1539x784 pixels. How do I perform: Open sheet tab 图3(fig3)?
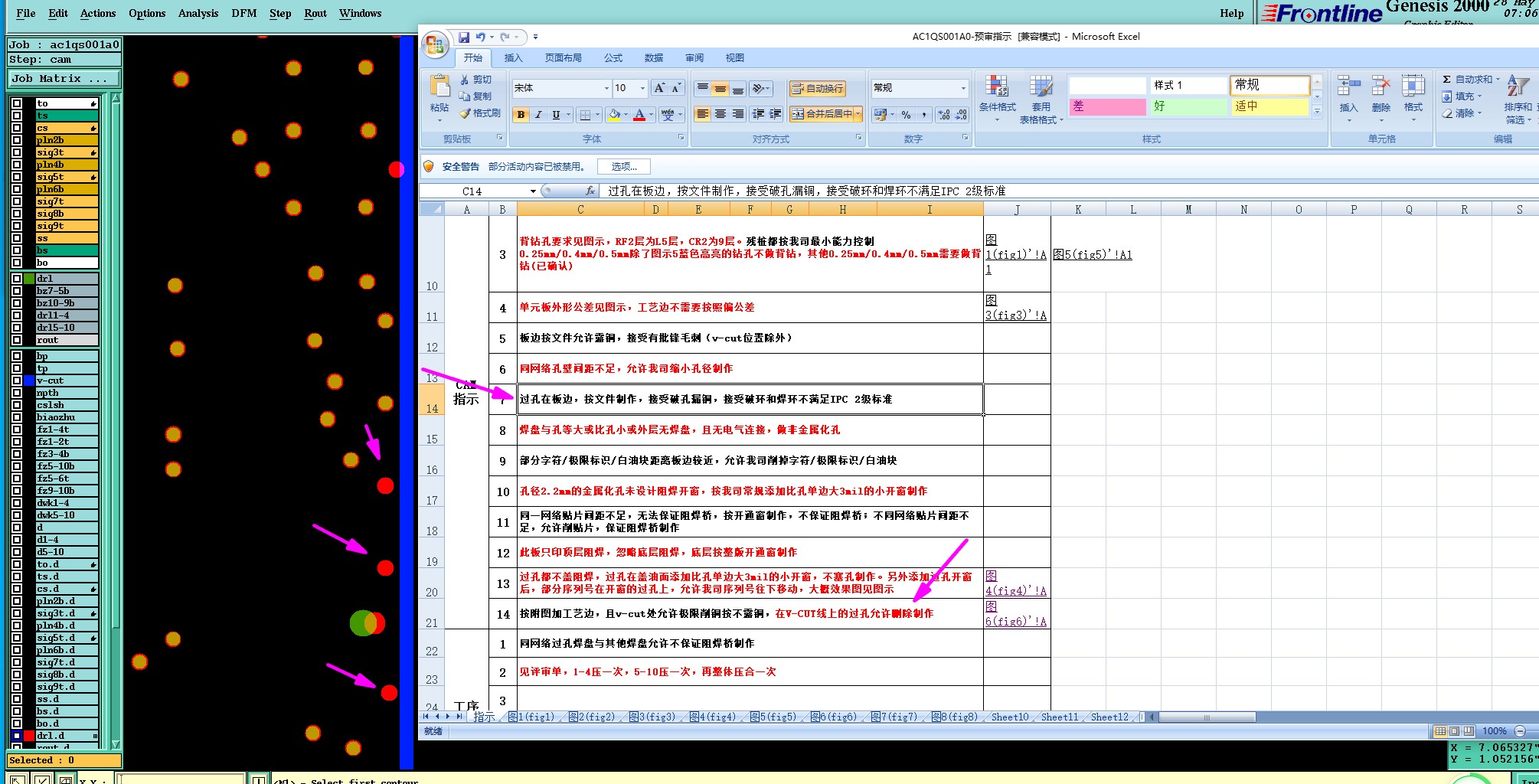[652, 717]
